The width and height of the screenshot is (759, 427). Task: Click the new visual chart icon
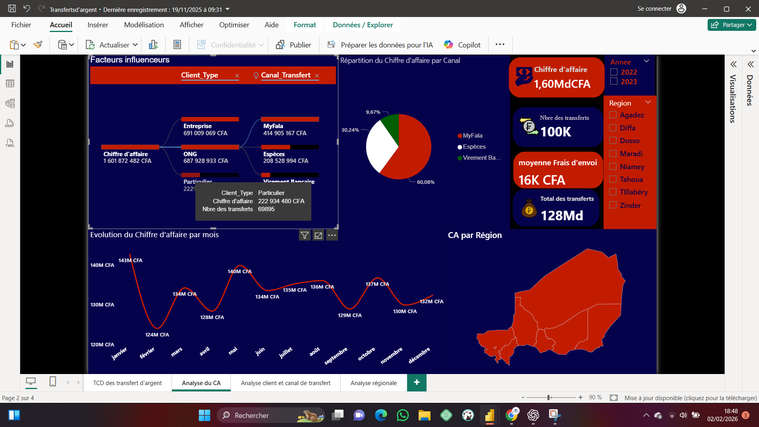(153, 45)
